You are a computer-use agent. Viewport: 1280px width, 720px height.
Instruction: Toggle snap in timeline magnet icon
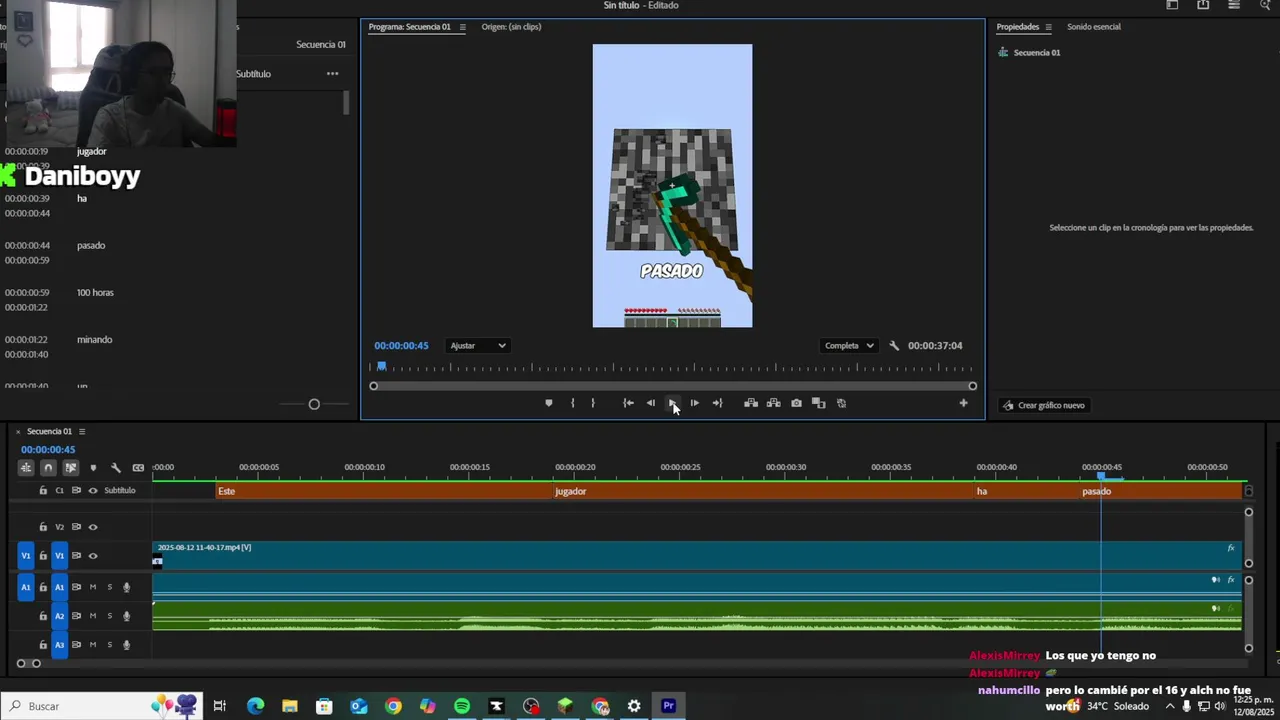(x=48, y=468)
